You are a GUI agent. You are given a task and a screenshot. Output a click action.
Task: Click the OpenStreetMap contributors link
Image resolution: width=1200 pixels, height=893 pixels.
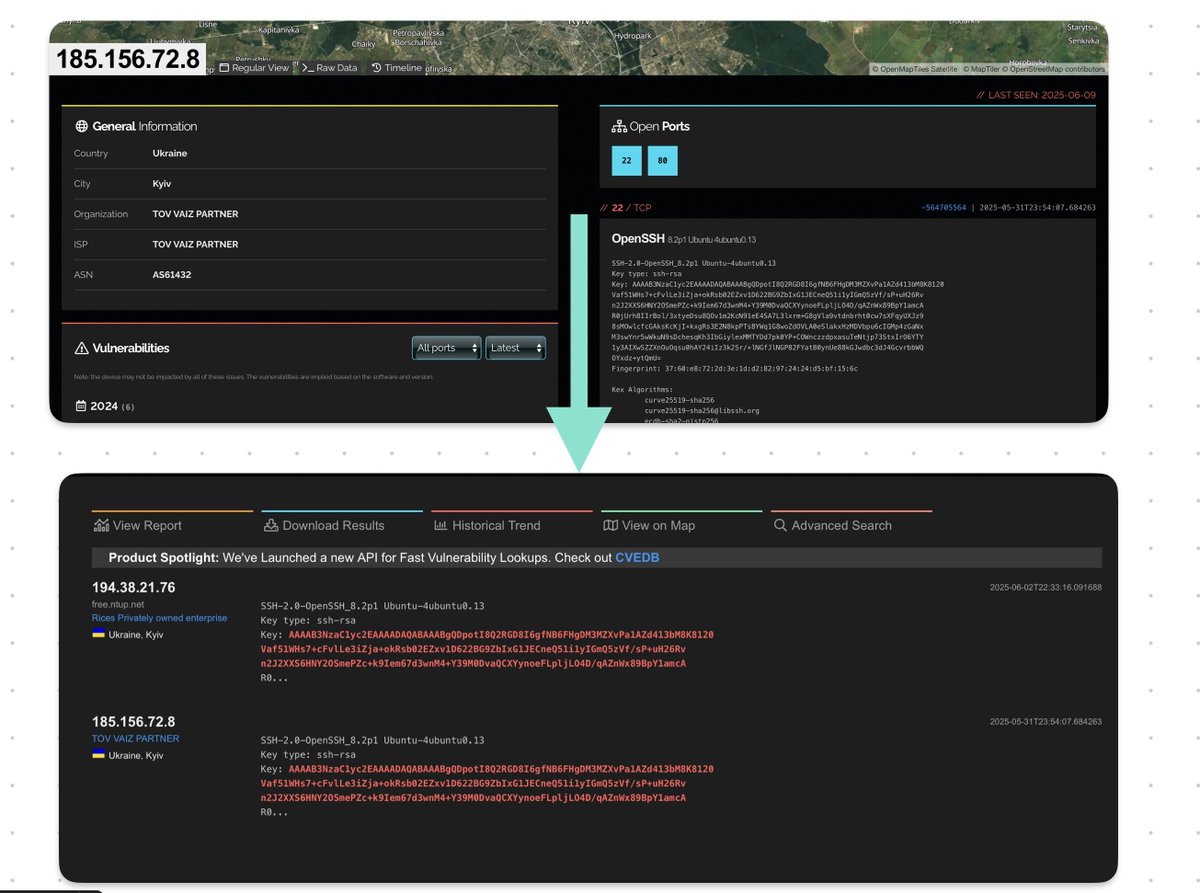1054,70
